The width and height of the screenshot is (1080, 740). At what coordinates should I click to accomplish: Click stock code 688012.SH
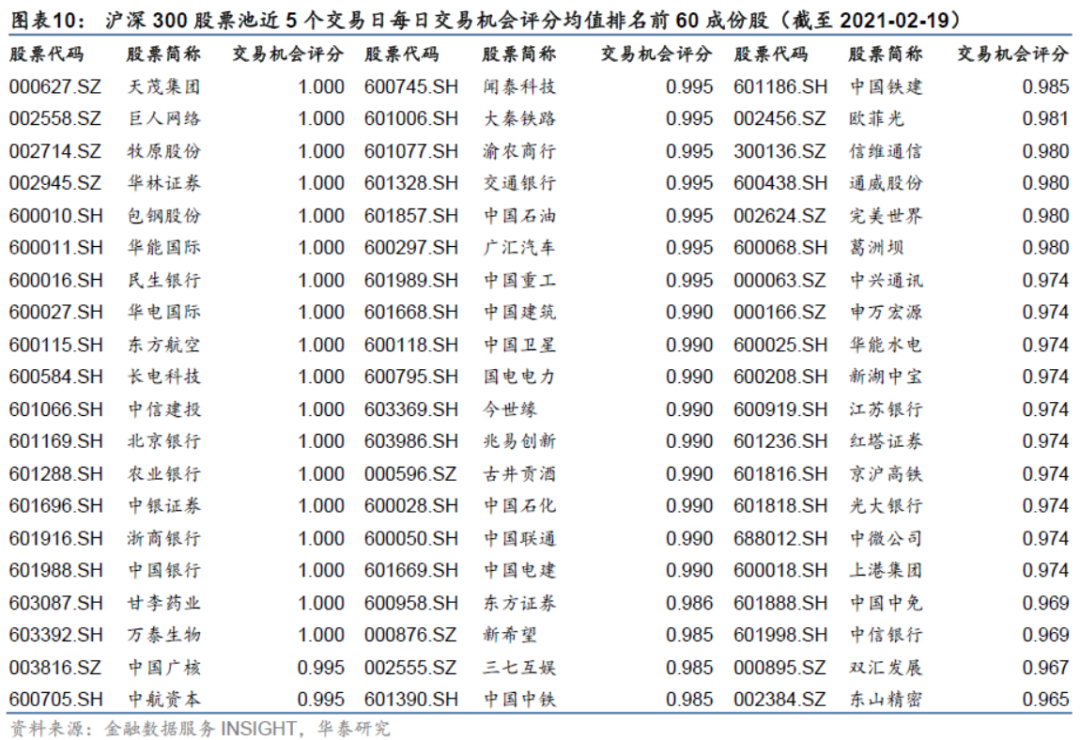point(780,538)
